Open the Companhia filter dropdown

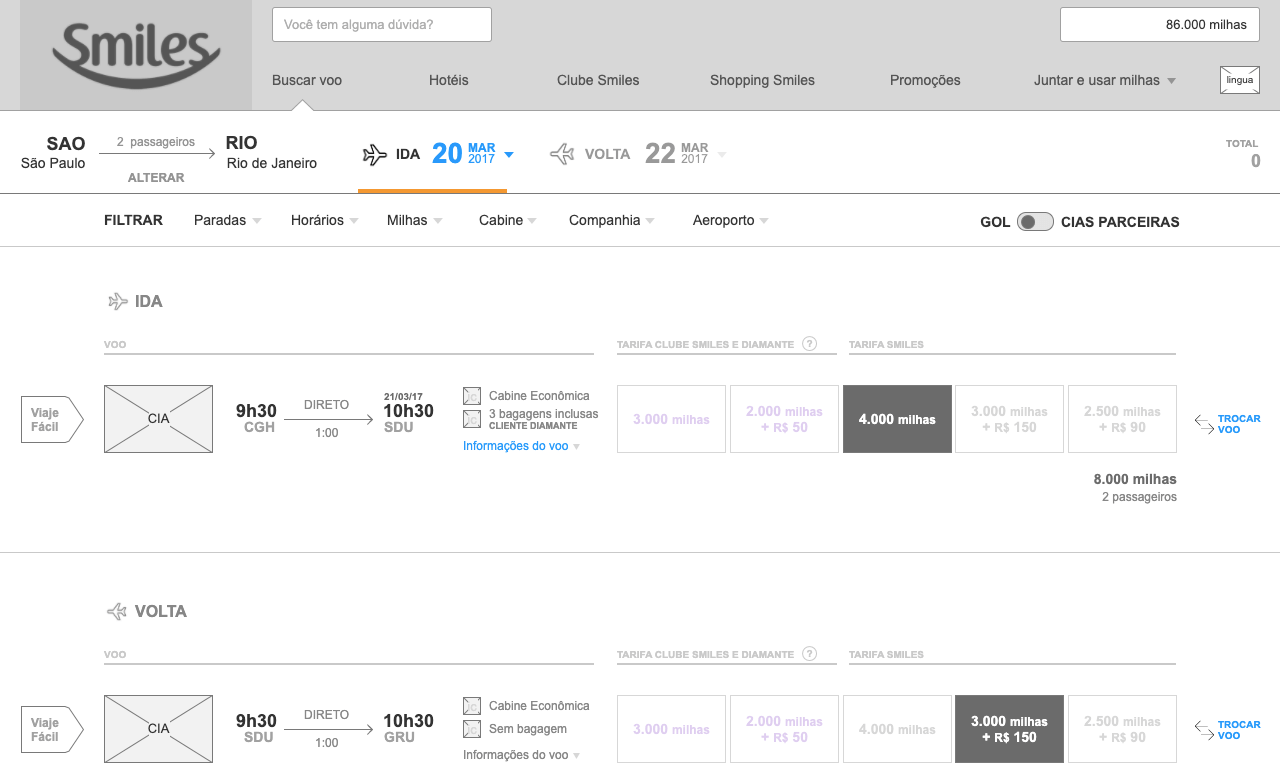click(612, 220)
